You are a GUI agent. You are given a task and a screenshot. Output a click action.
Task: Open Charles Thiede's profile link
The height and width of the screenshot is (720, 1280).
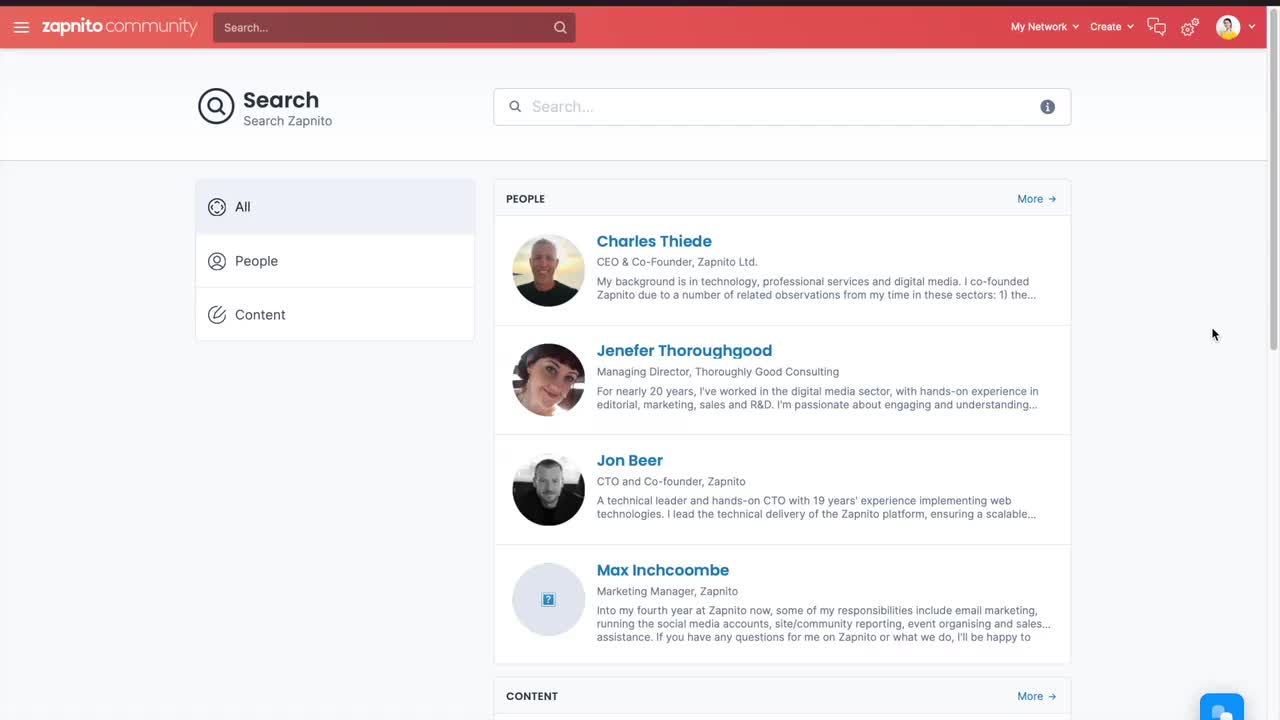654,241
